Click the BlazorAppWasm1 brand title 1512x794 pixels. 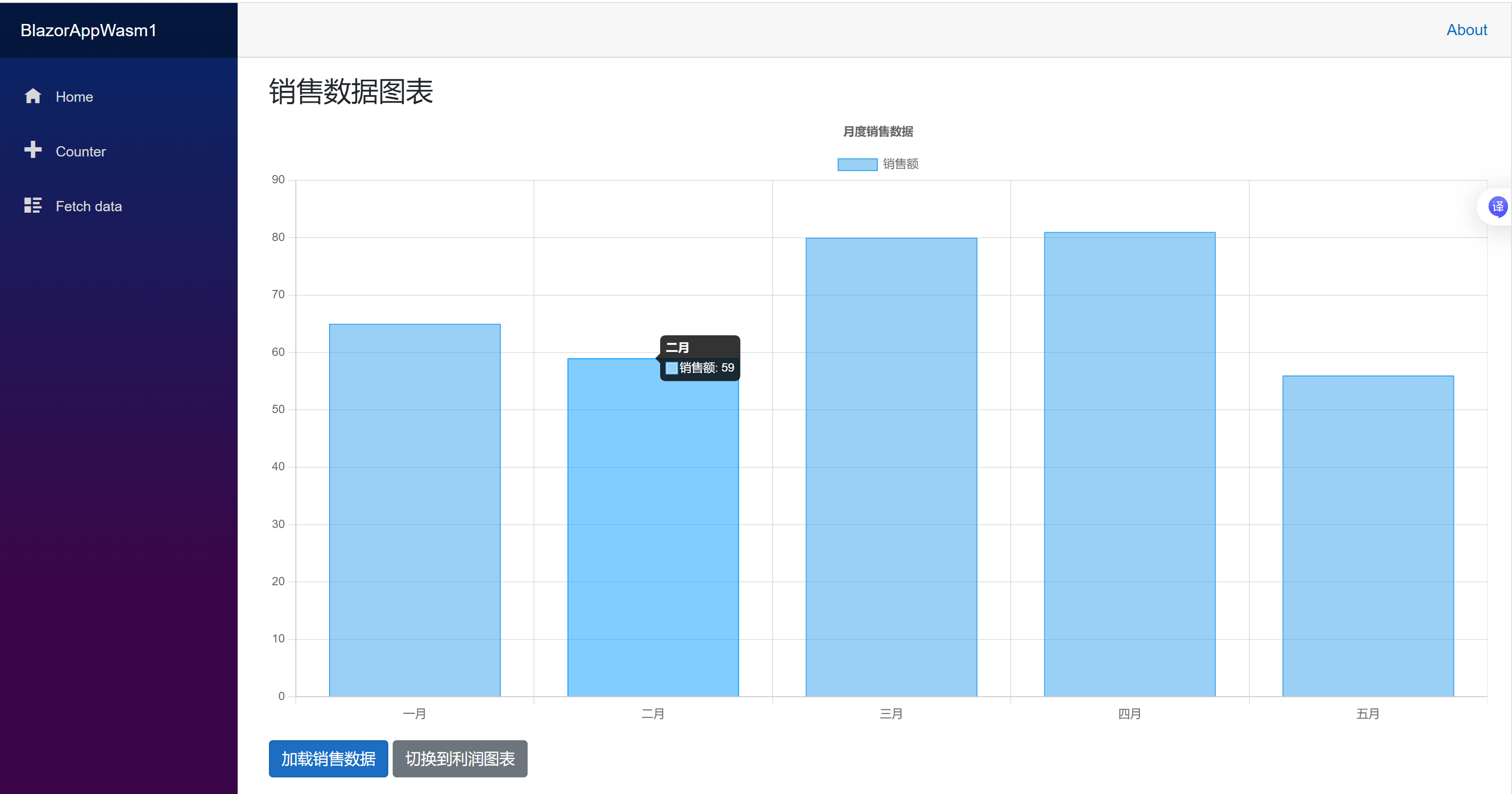click(89, 30)
